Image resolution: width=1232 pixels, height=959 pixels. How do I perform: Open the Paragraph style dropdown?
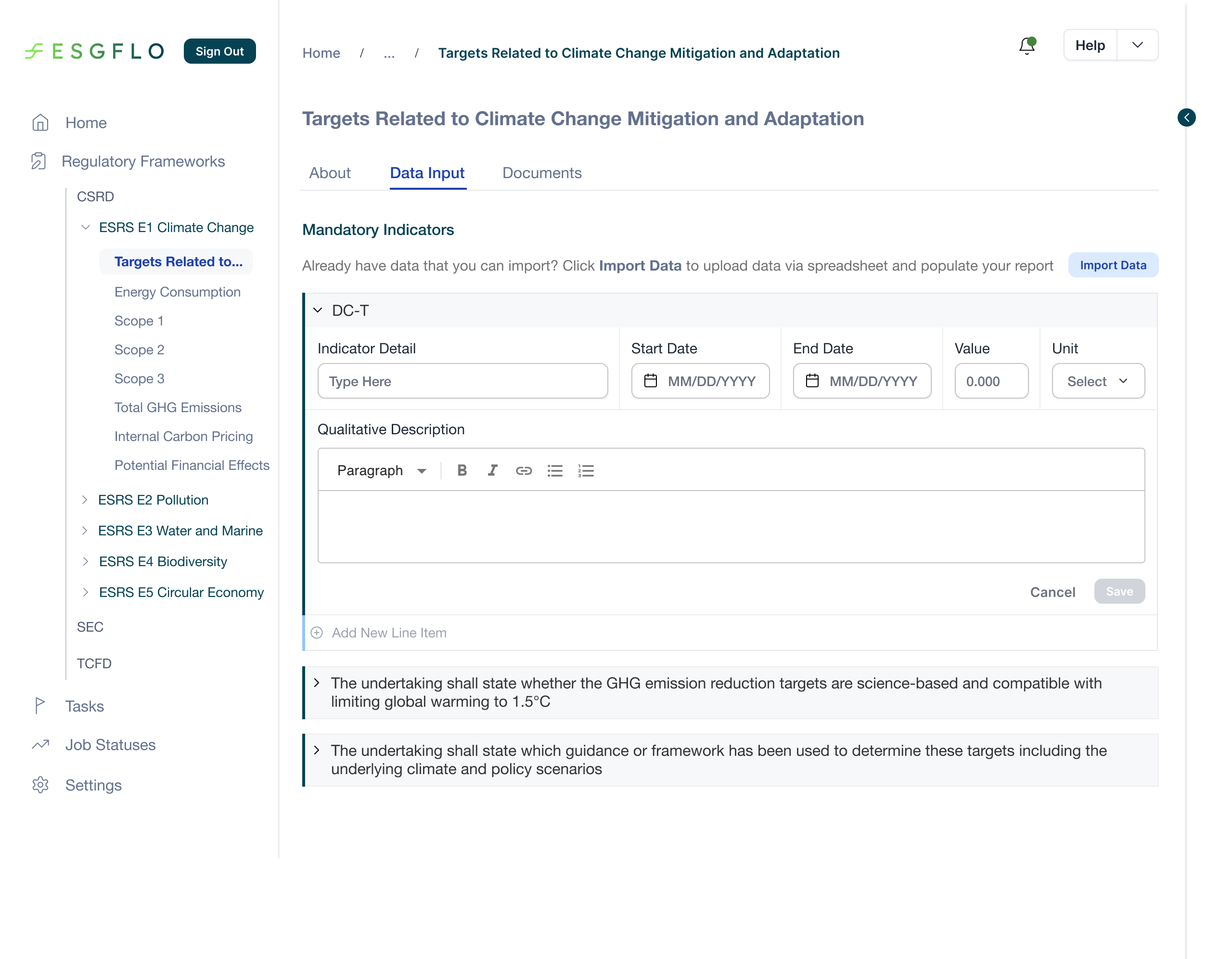(x=382, y=470)
